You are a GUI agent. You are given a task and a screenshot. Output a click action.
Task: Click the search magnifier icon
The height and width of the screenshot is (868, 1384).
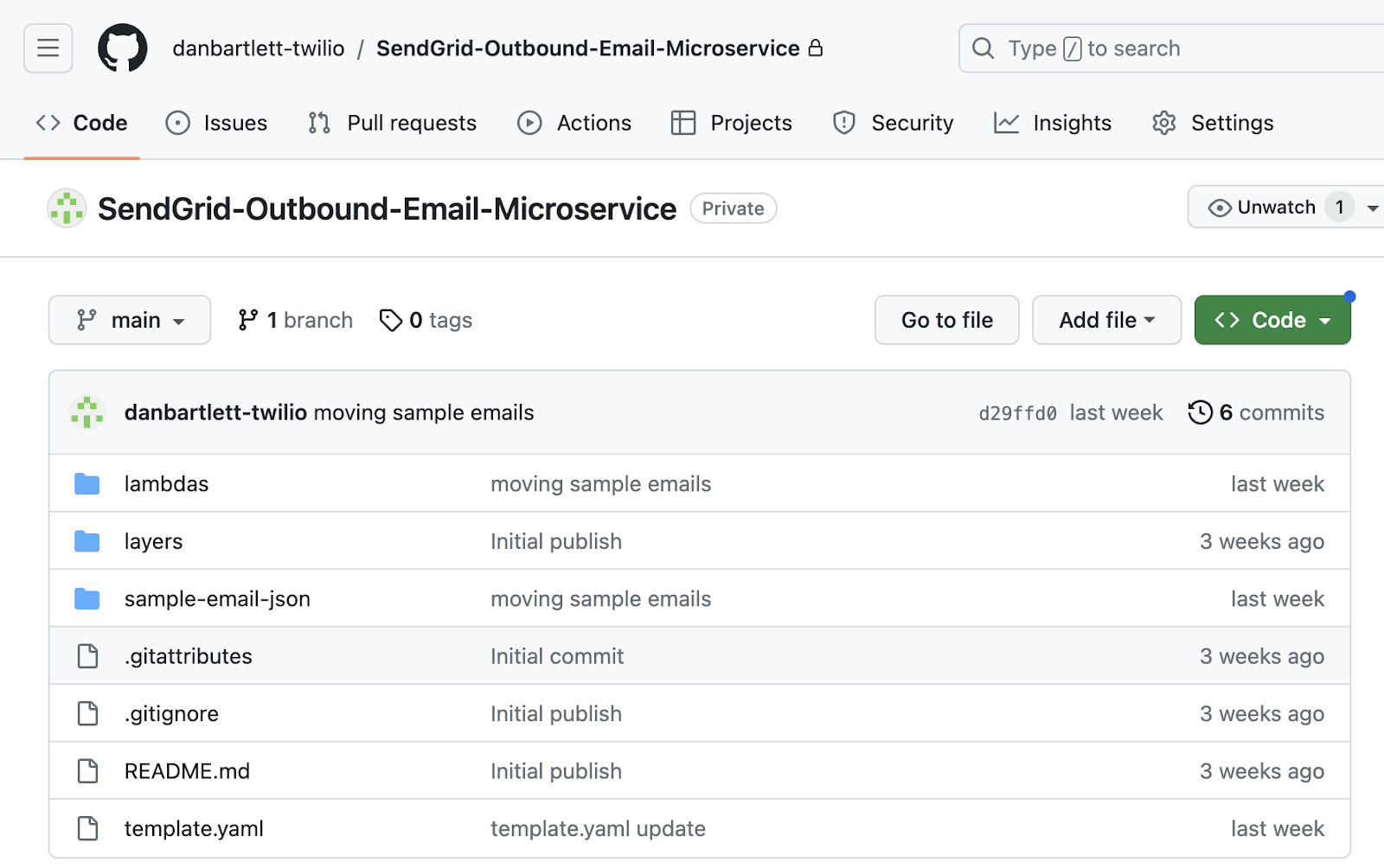(x=984, y=48)
